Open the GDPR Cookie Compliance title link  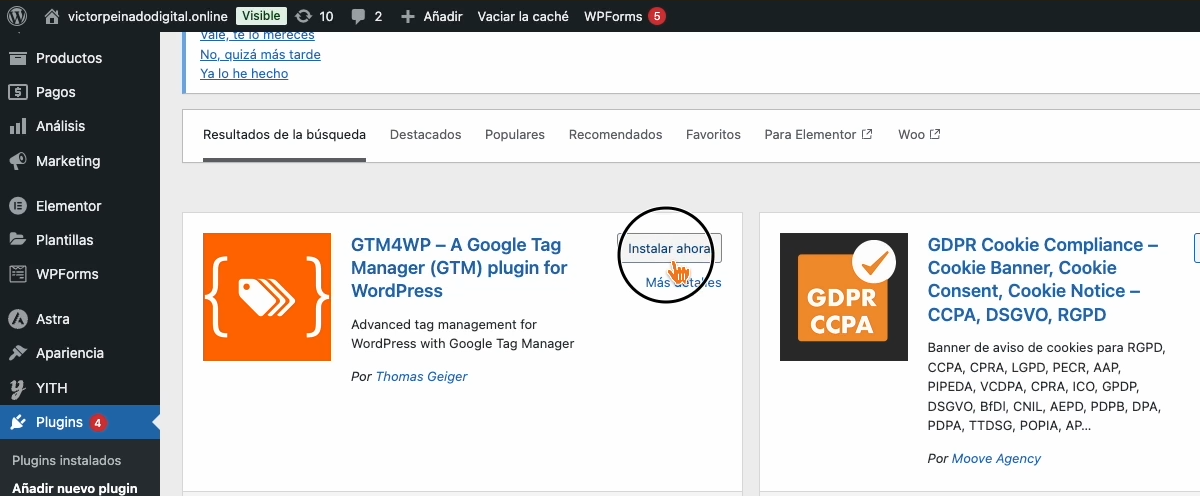[1043, 280]
